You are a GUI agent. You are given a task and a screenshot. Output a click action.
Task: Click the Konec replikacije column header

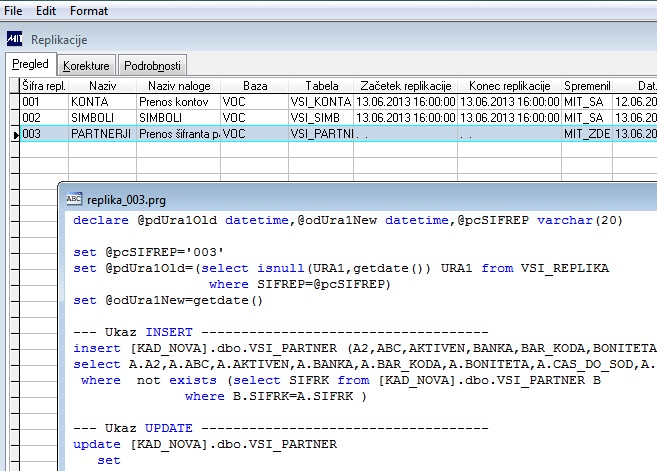(508, 87)
